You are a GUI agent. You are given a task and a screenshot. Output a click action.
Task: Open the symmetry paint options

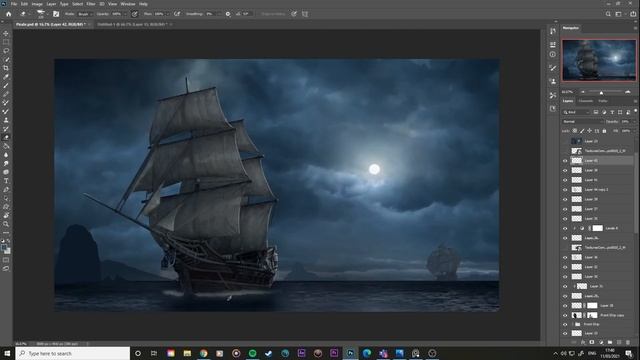pyautogui.click(x=305, y=14)
